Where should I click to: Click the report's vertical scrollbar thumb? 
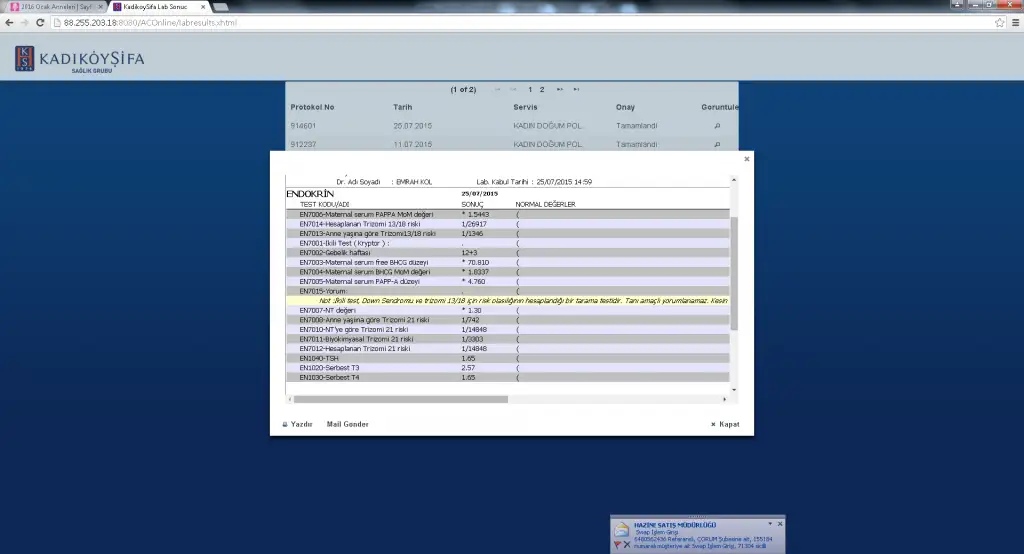click(734, 273)
